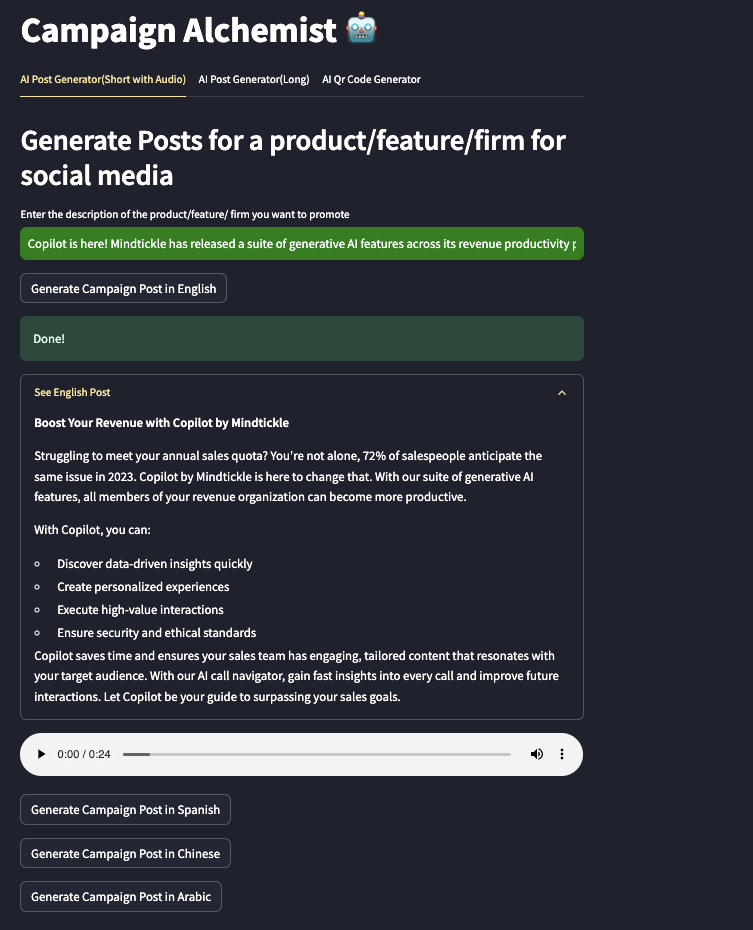
Task: Click the audio seek progress bar
Action: pyautogui.click(x=316, y=754)
